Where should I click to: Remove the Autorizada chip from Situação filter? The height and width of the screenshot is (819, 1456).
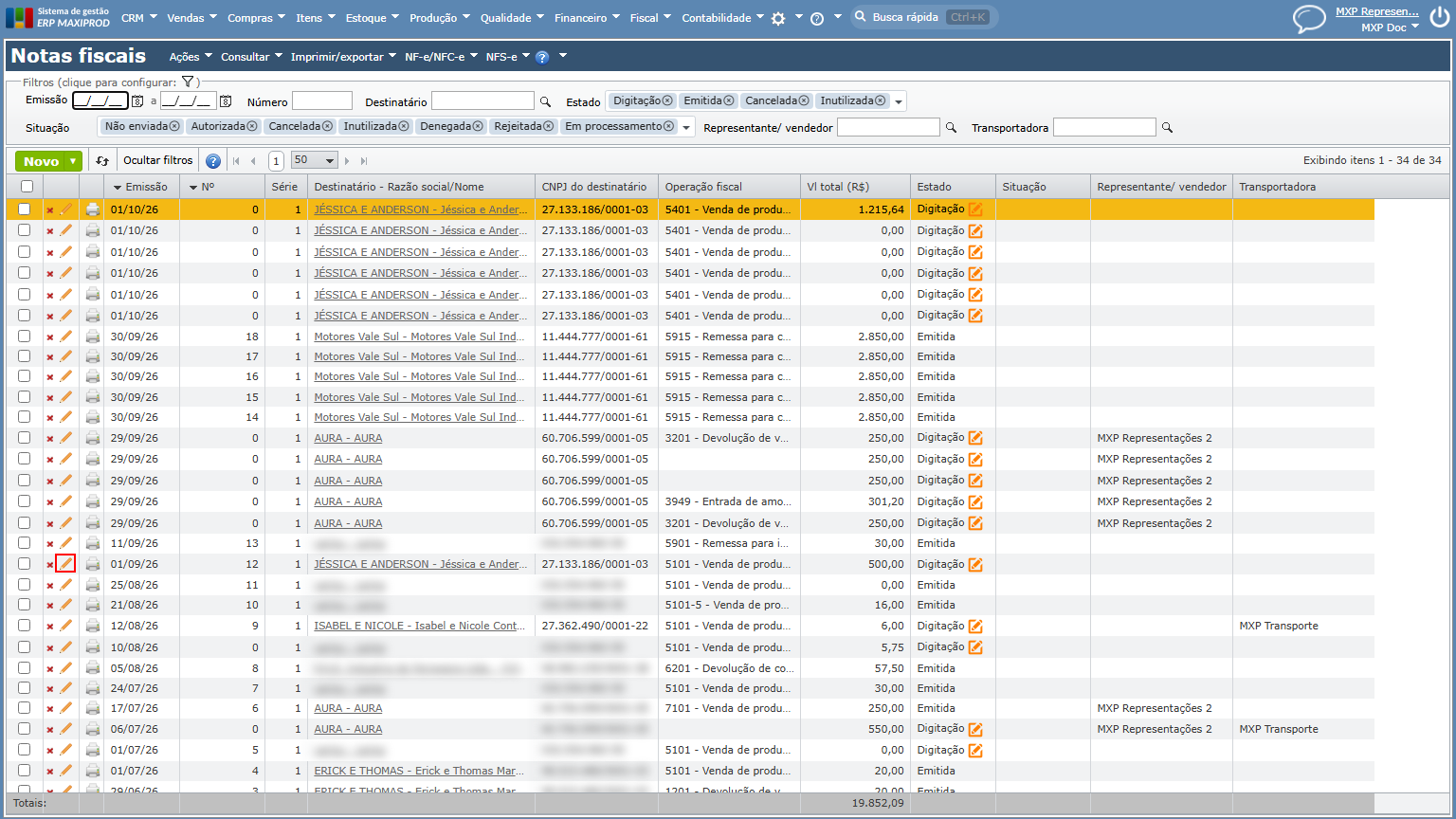[253, 126]
